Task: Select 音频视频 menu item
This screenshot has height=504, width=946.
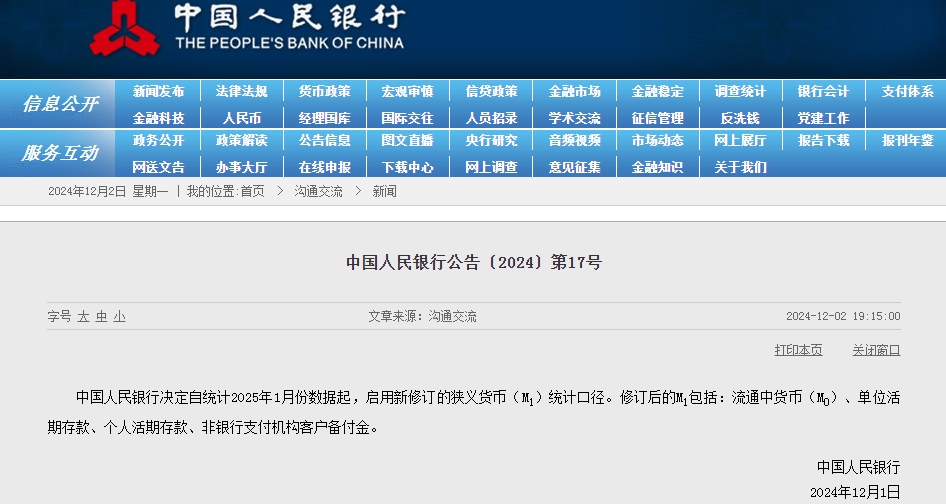Action: coord(574,141)
